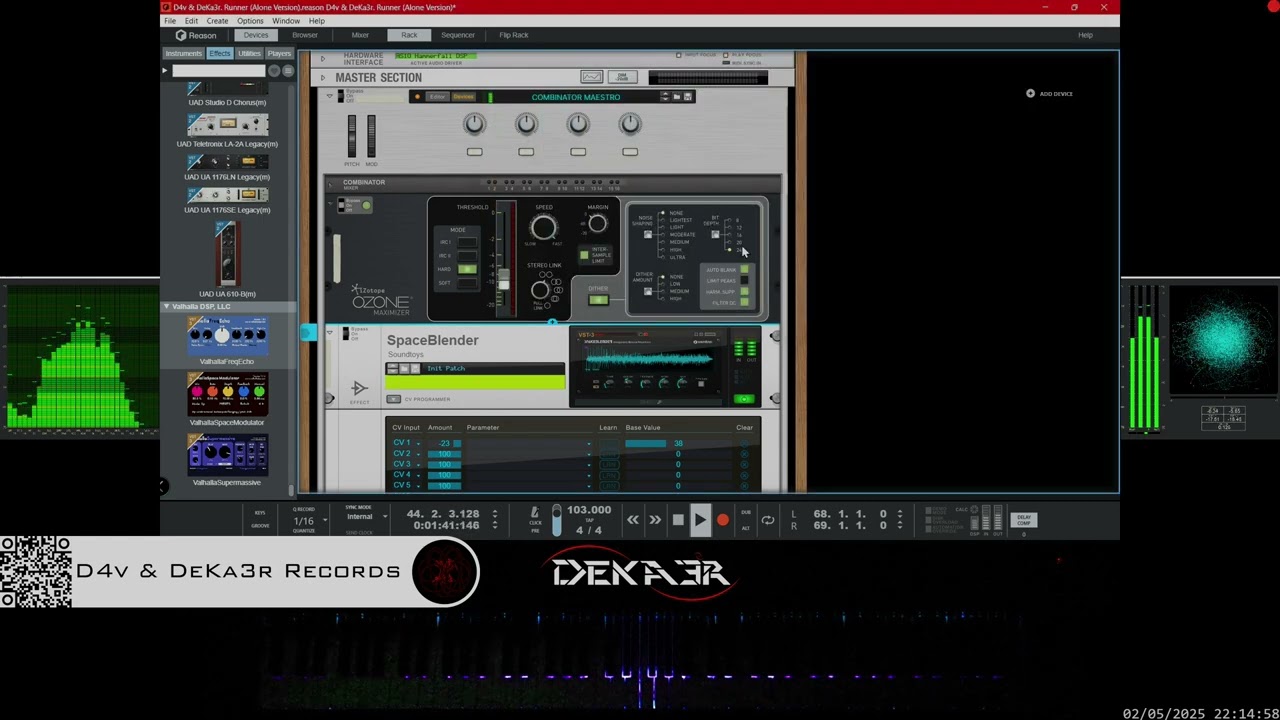Open the Create menu
The width and height of the screenshot is (1280, 720).
pyautogui.click(x=217, y=21)
